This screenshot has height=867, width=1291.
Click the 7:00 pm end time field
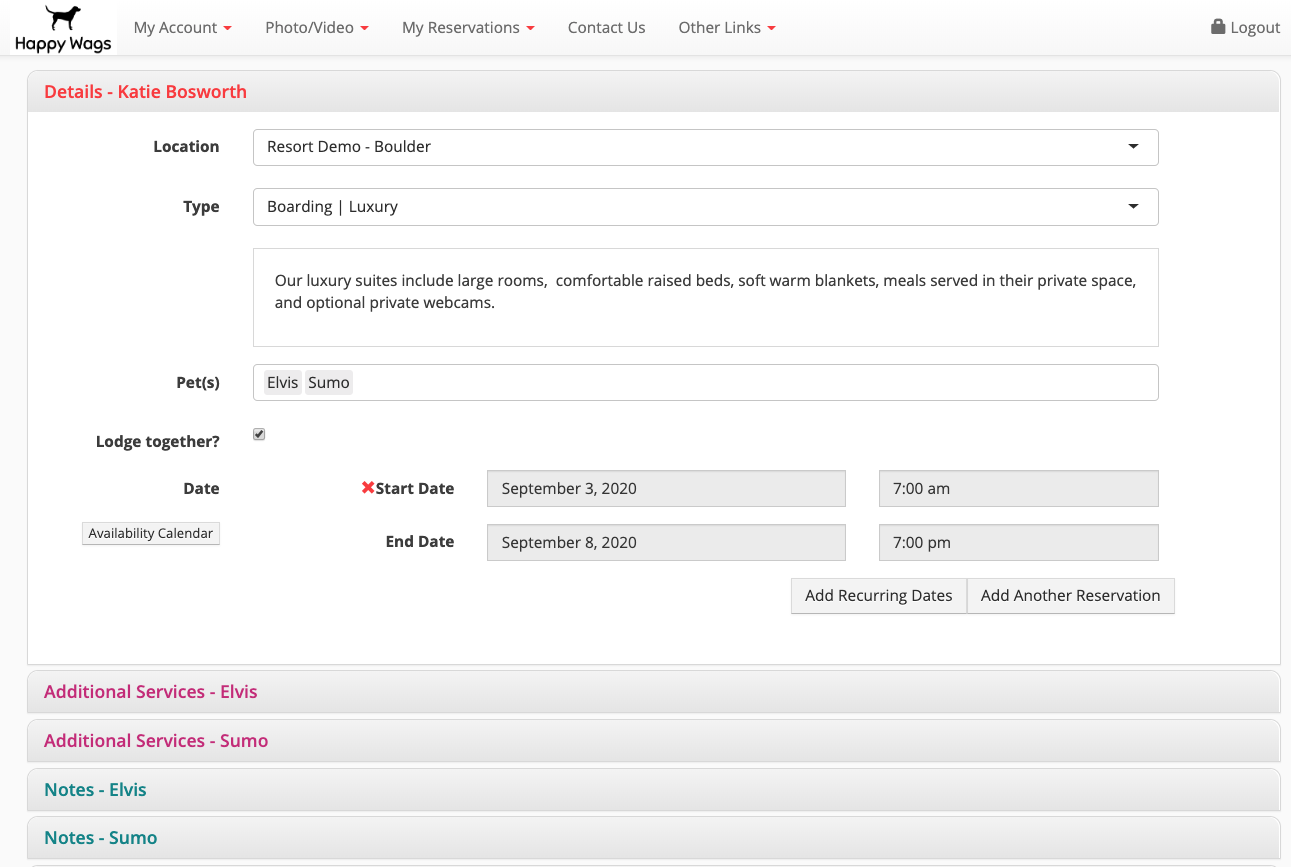tap(1018, 542)
